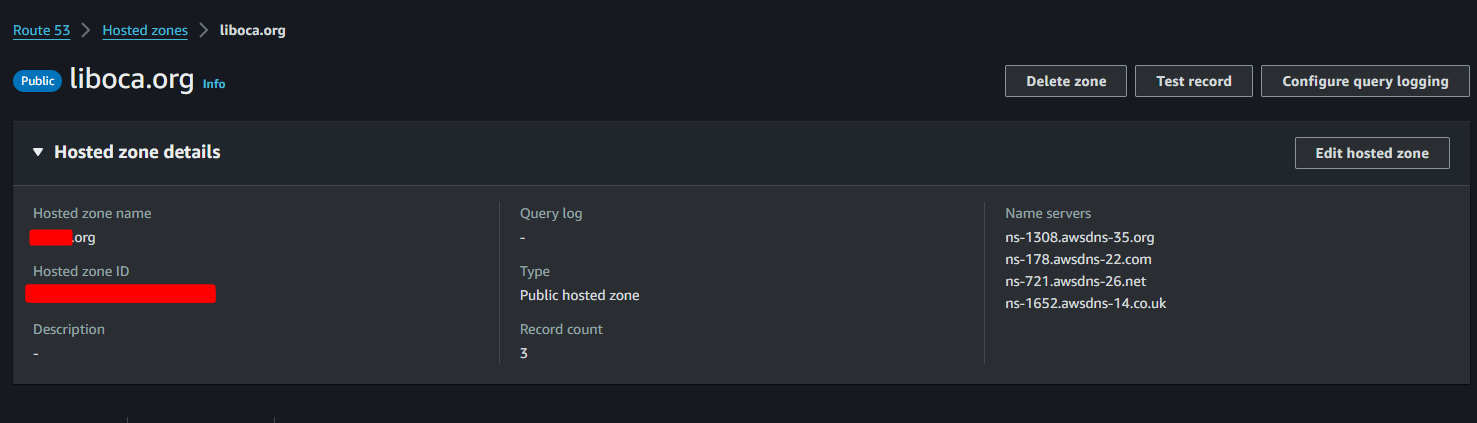Click Configure query logging button
This screenshot has width=1477, height=423.
(x=1365, y=81)
